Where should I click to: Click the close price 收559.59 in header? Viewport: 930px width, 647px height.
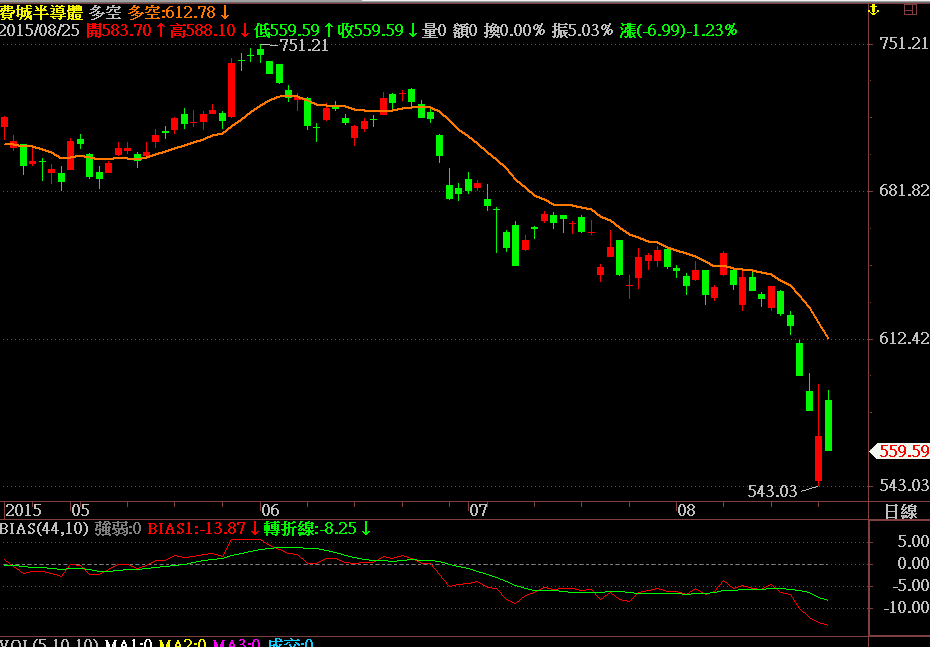(x=377, y=31)
